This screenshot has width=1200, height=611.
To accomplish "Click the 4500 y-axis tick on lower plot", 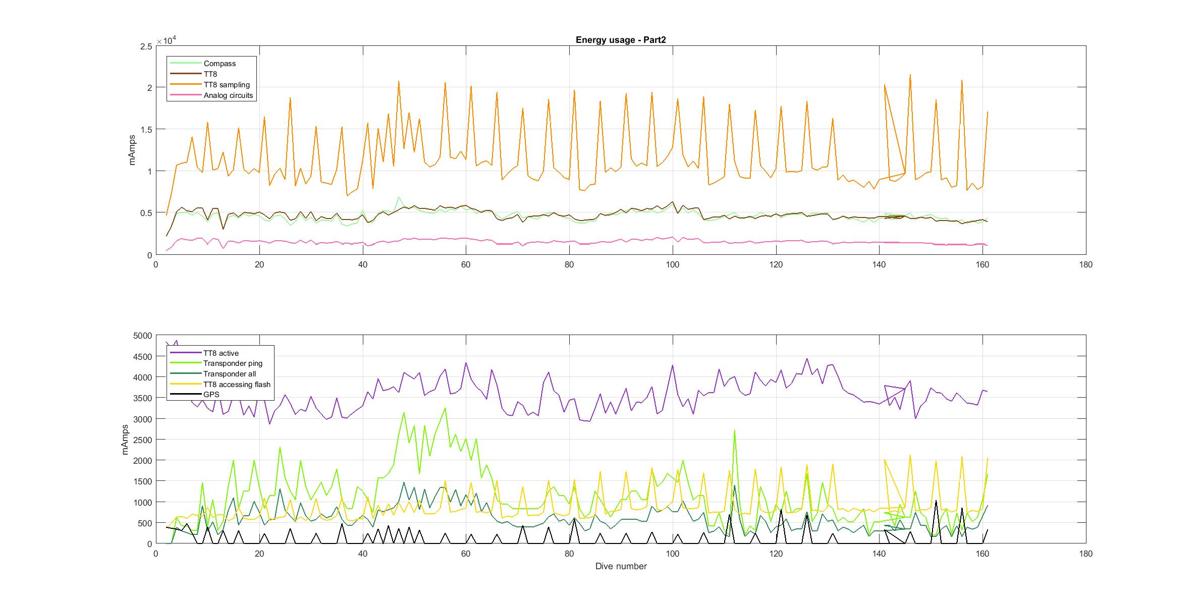I will (141, 357).
